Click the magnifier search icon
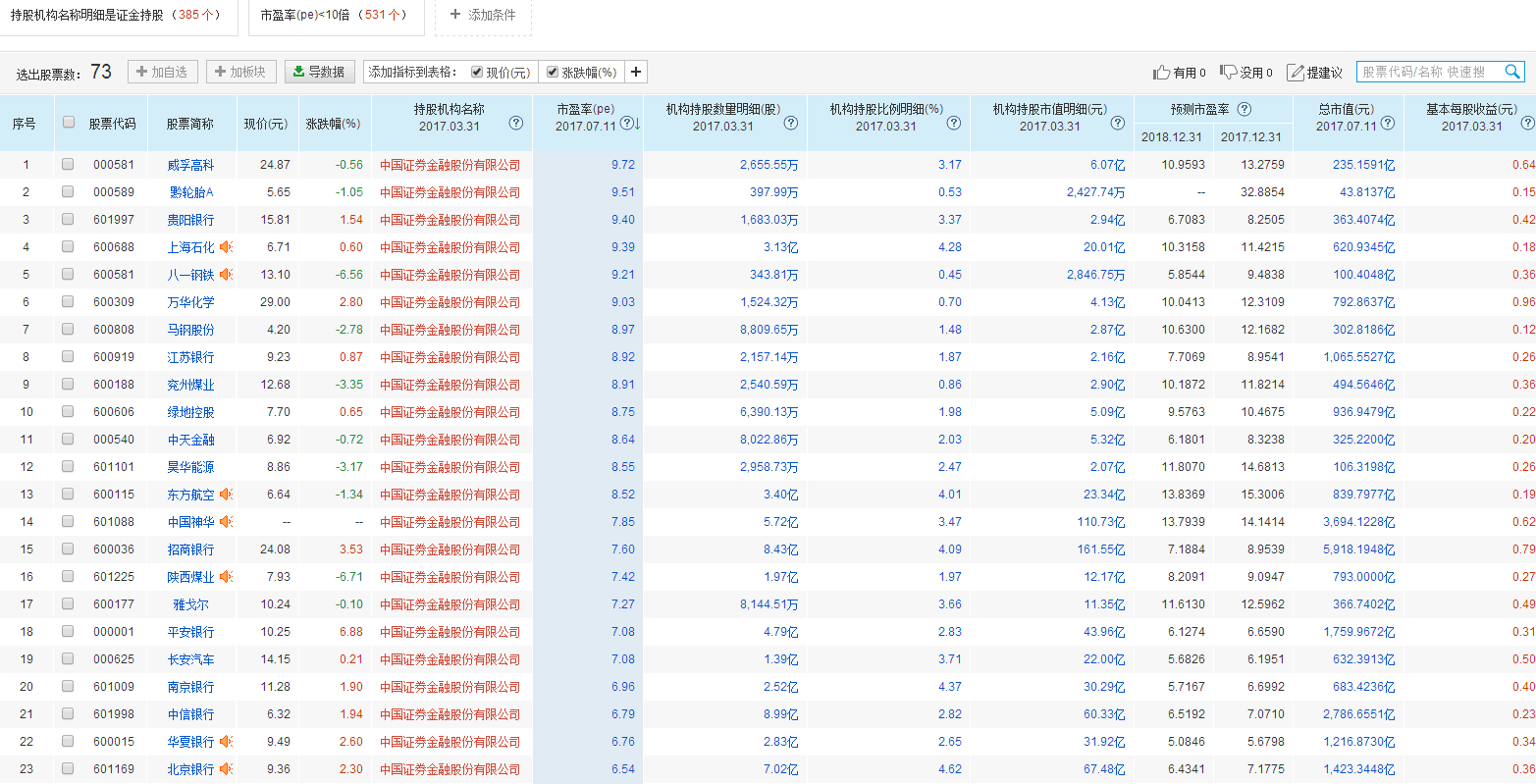1536x784 pixels. tap(1512, 72)
